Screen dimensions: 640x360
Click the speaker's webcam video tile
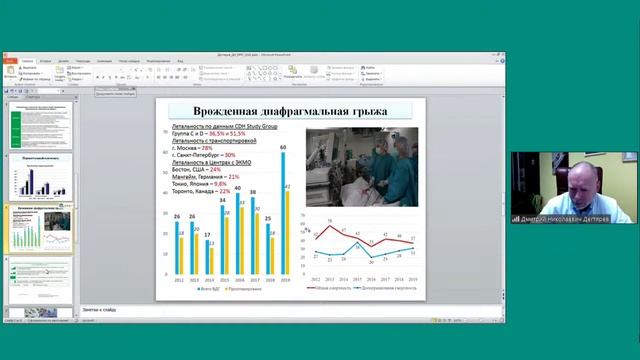(573, 187)
